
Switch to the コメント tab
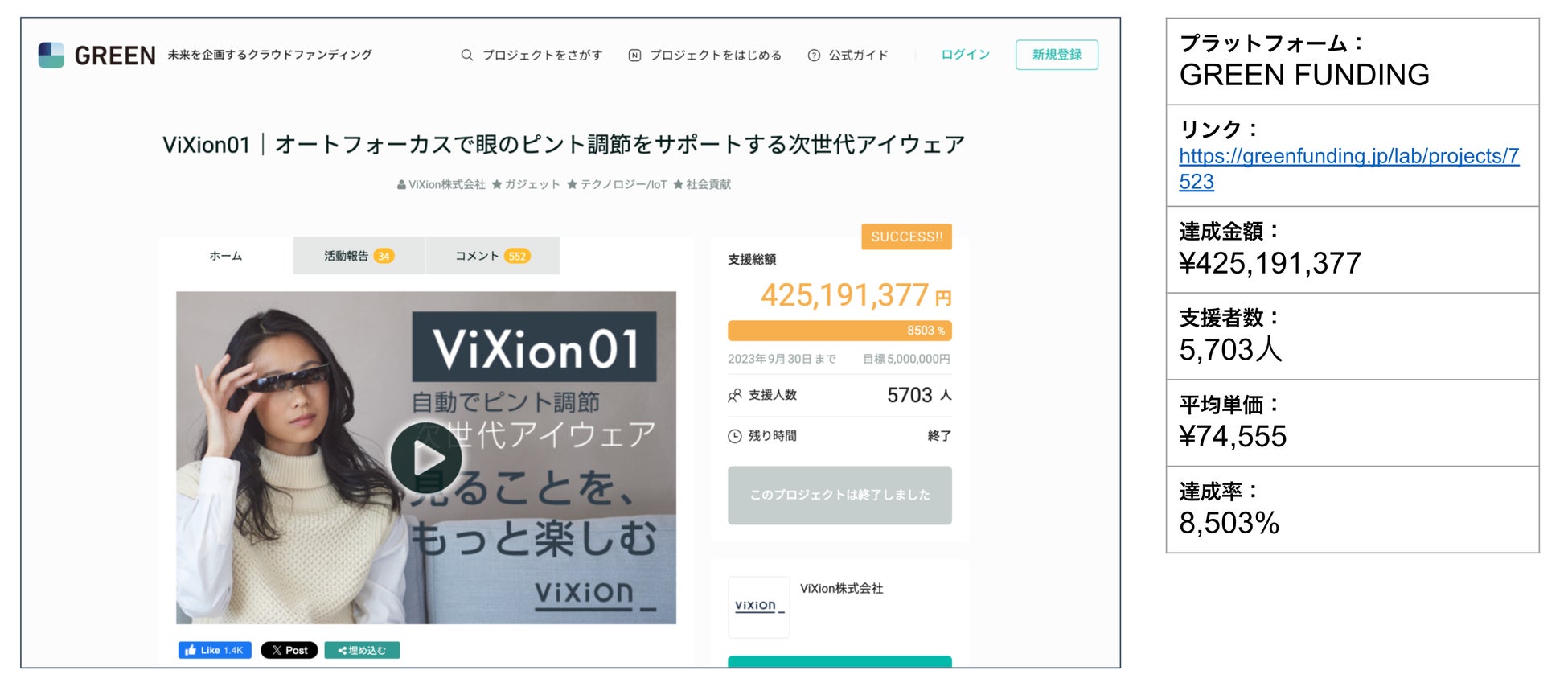[492, 256]
